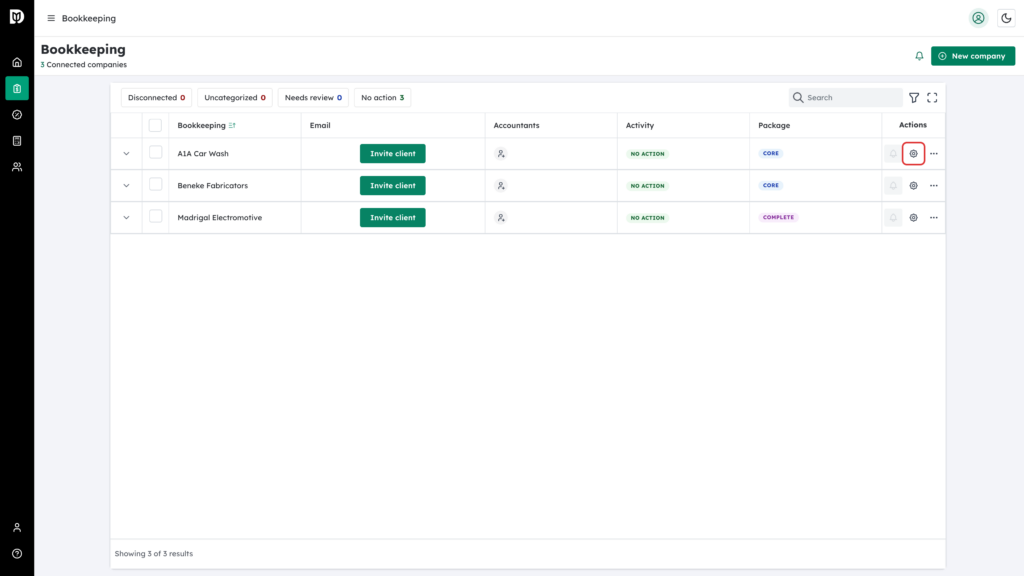Screen dimensions: 1024x576
Task: Open the account avatar in top bar
Action: 978,18
